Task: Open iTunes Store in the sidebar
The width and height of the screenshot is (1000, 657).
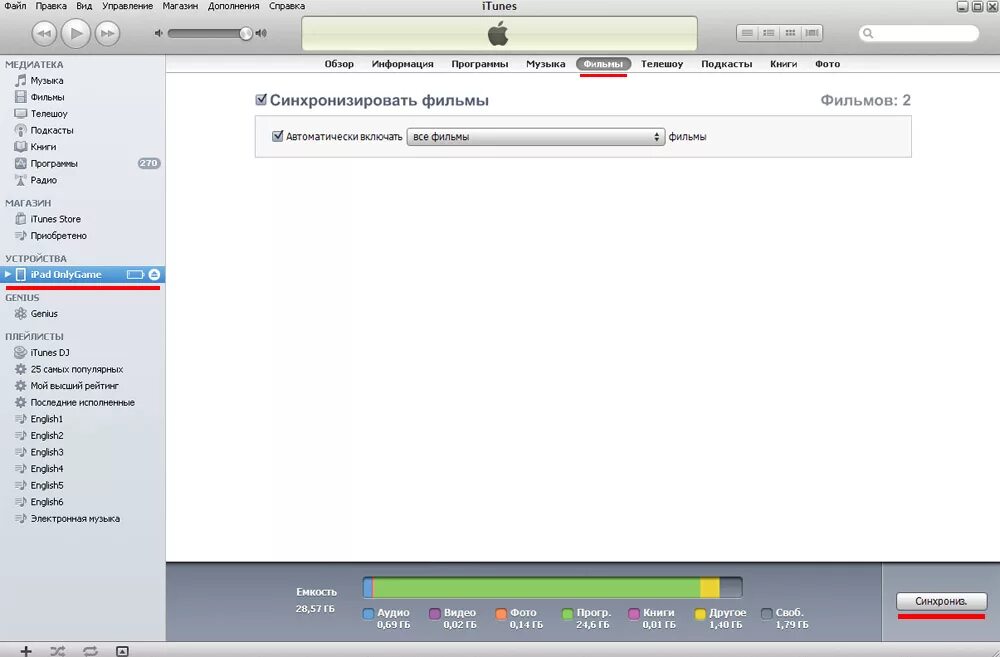Action: coord(83,219)
